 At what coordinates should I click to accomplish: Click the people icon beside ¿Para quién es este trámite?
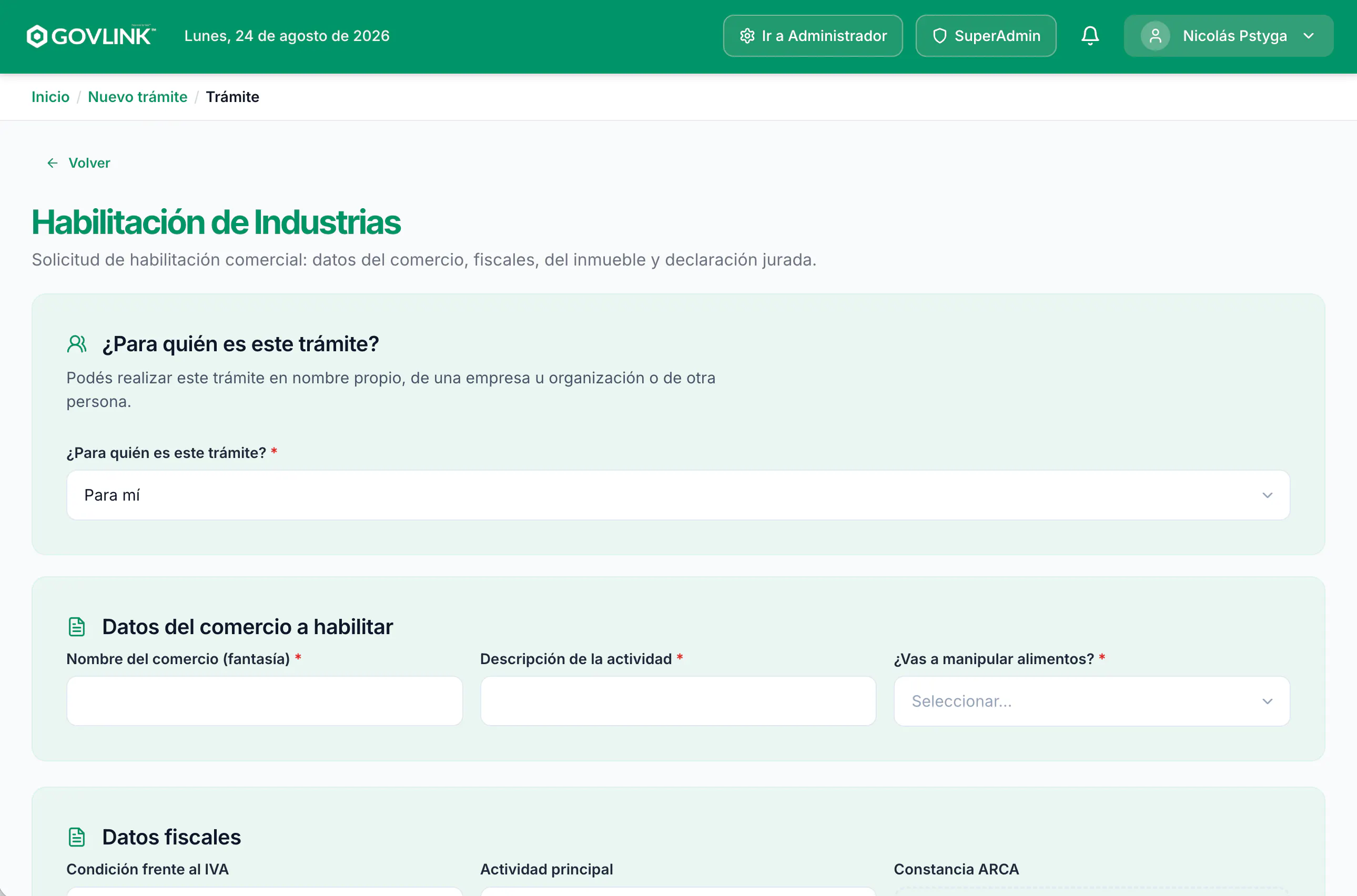[x=77, y=344]
